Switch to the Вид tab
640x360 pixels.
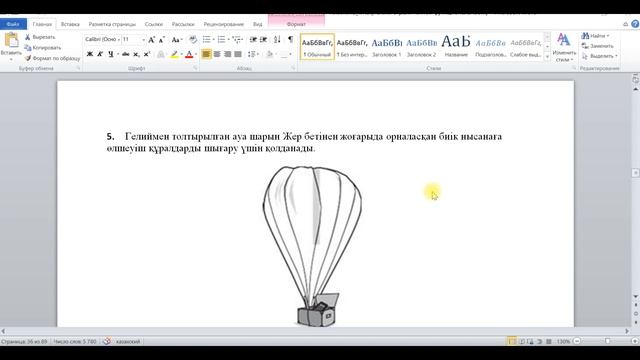click(x=258, y=24)
